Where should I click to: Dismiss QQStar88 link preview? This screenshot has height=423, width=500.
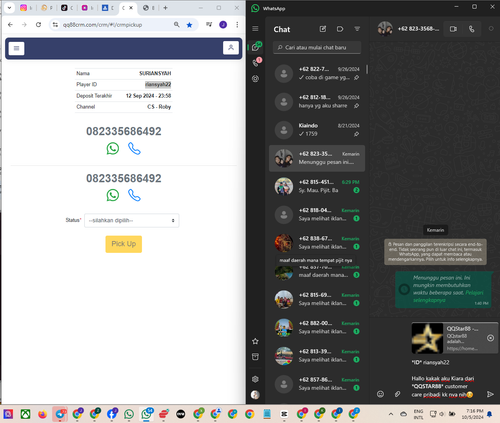point(490,338)
